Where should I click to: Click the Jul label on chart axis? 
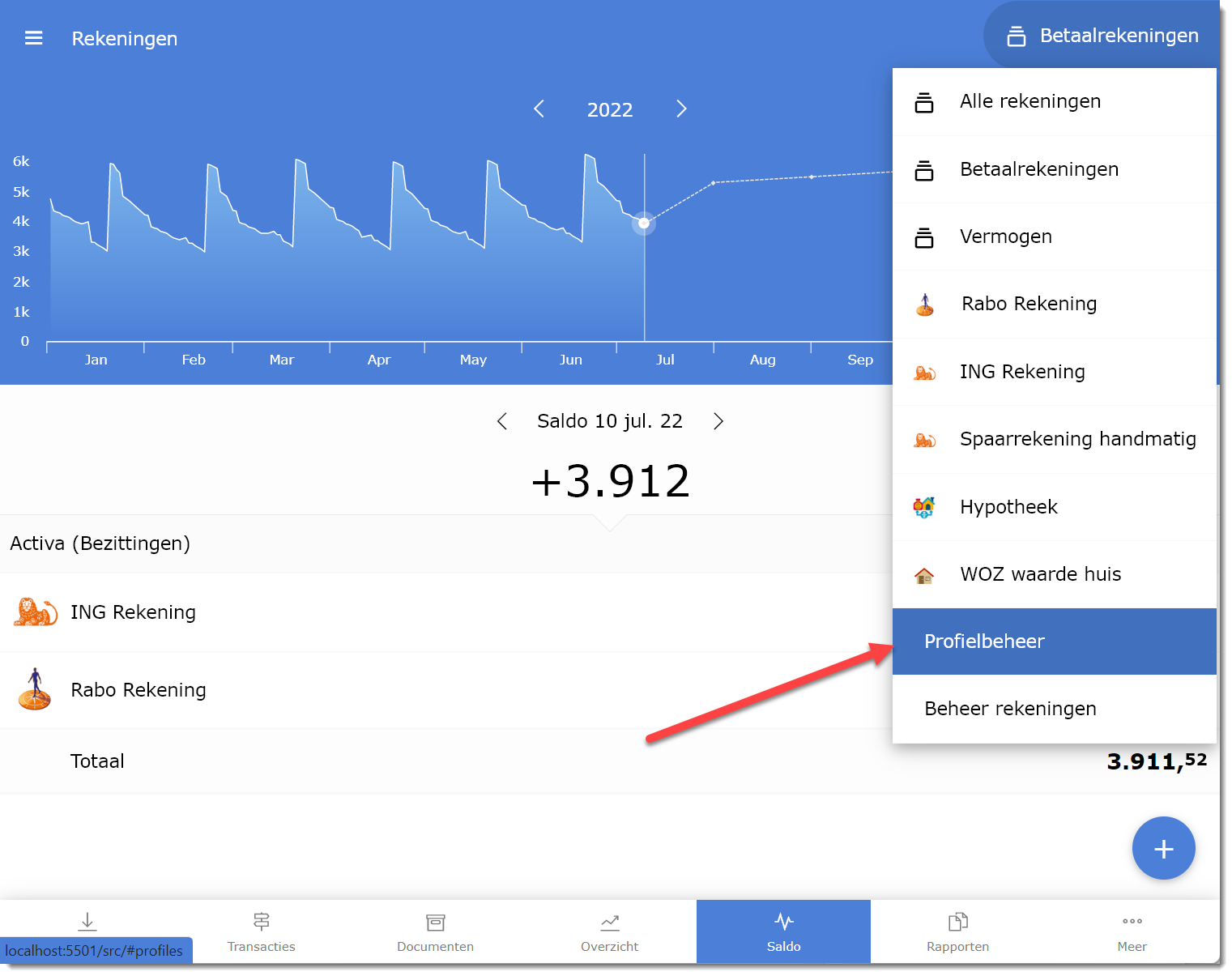(x=665, y=360)
